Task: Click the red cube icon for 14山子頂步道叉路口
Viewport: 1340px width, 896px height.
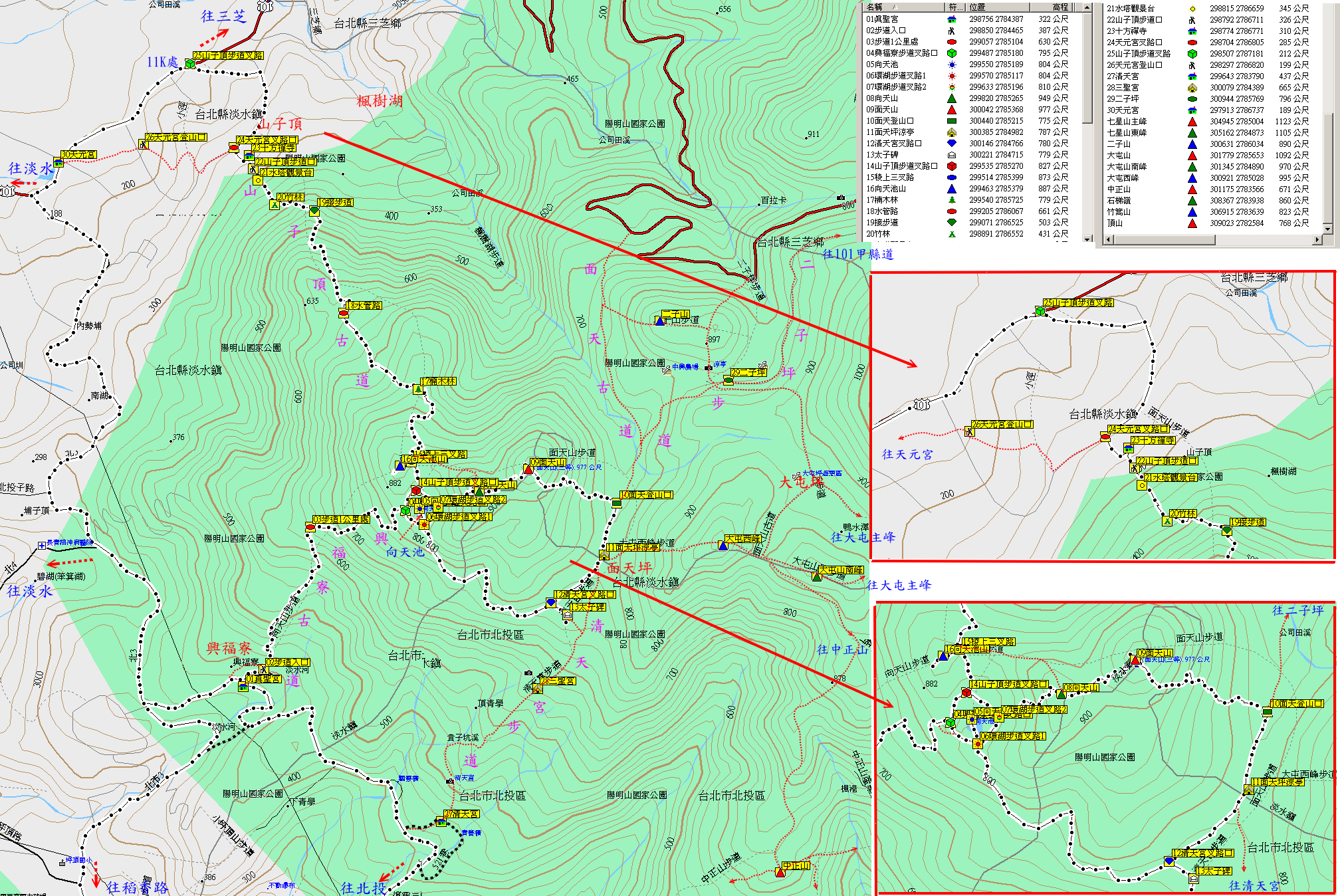Action: (x=951, y=166)
